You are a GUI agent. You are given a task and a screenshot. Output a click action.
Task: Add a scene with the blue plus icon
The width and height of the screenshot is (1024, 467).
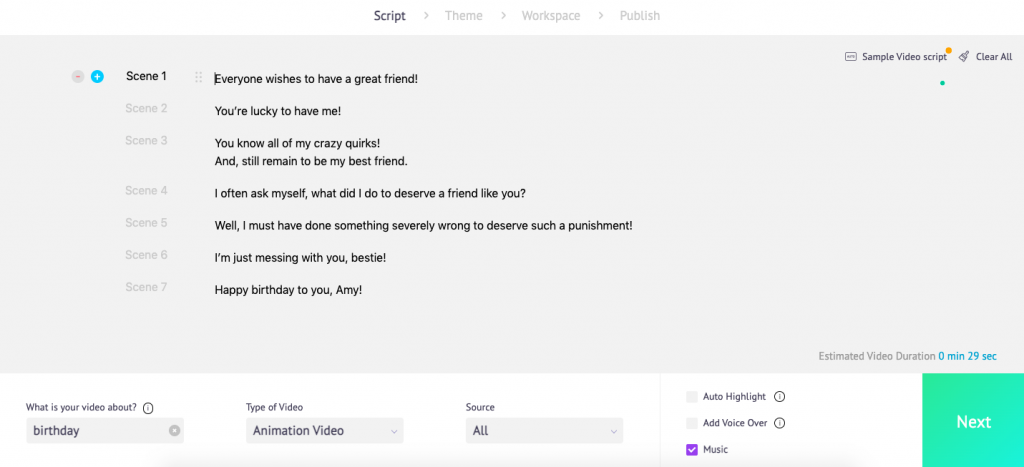coord(97,77)
